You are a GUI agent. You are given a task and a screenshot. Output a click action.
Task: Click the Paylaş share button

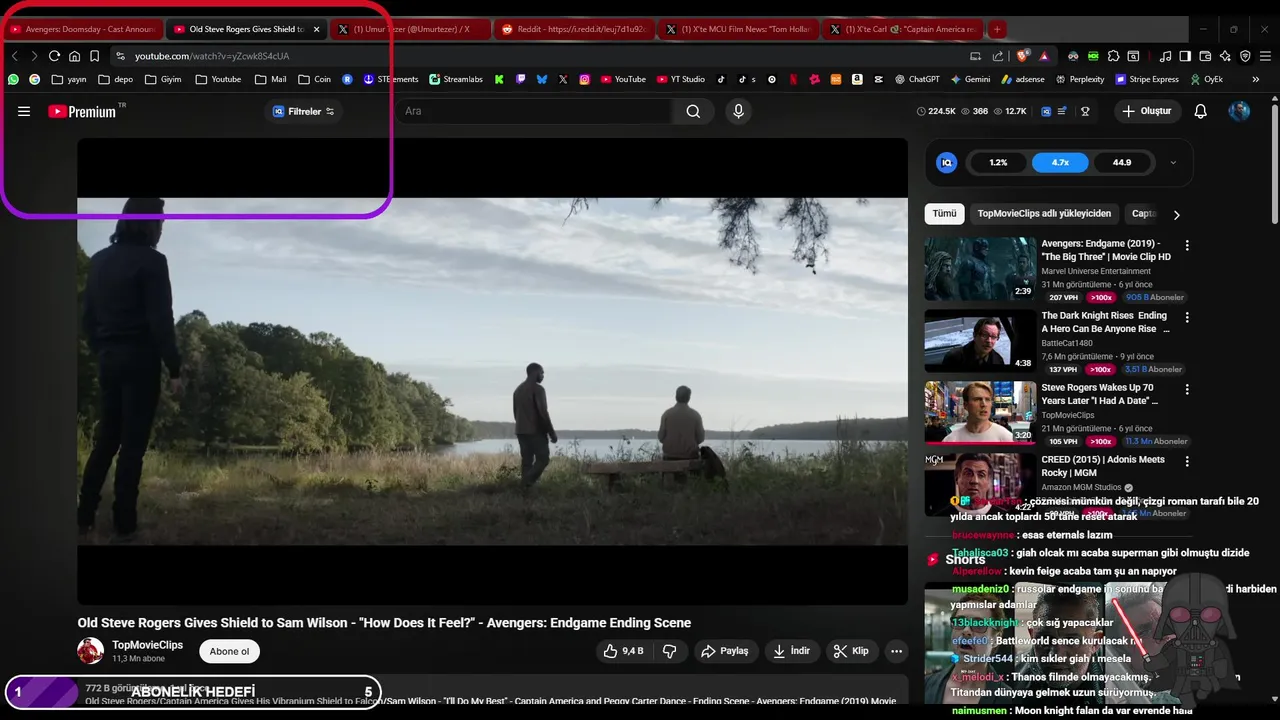point(724,651)
